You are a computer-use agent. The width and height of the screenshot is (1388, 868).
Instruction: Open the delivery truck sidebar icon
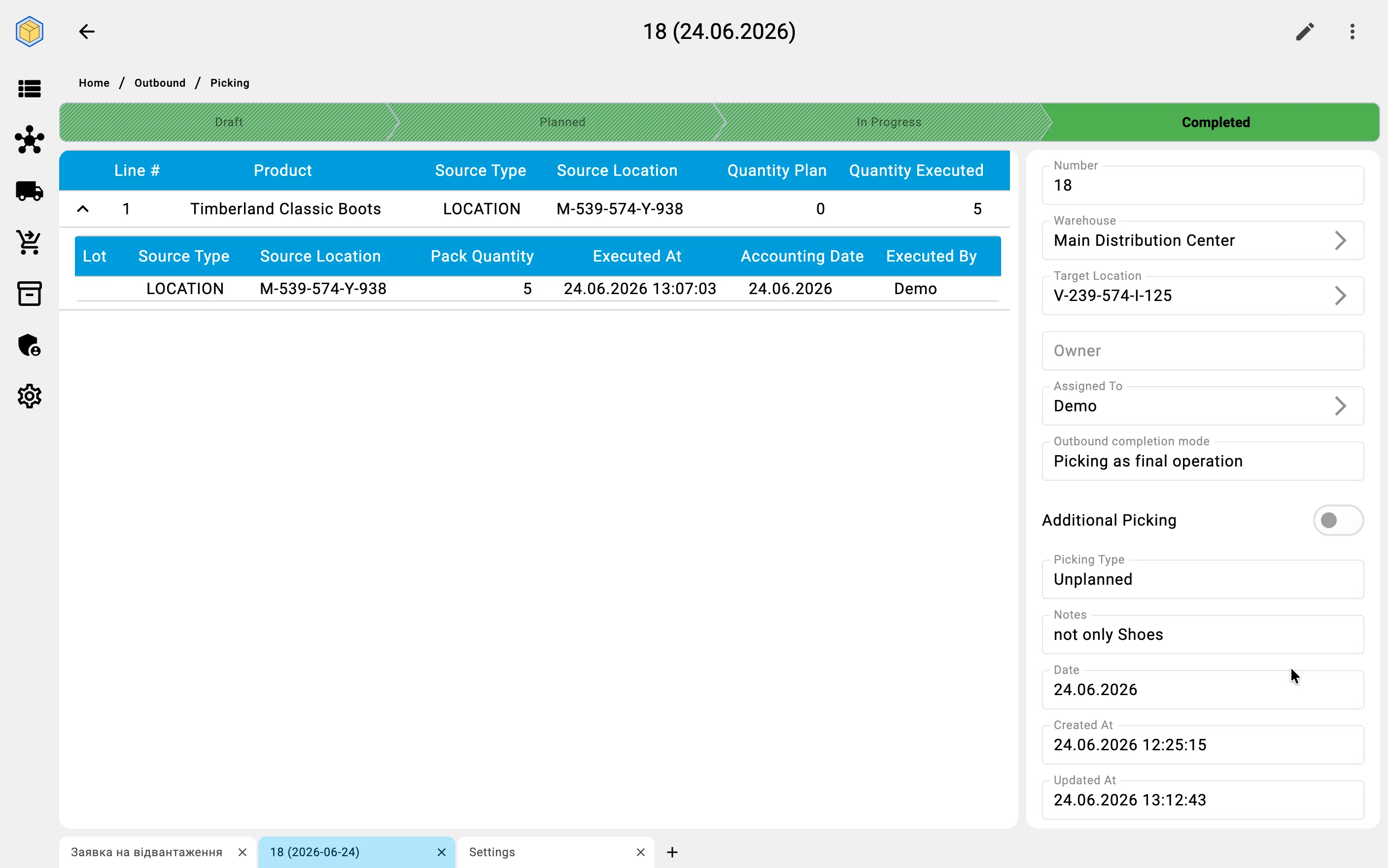[x=29, y=191]
